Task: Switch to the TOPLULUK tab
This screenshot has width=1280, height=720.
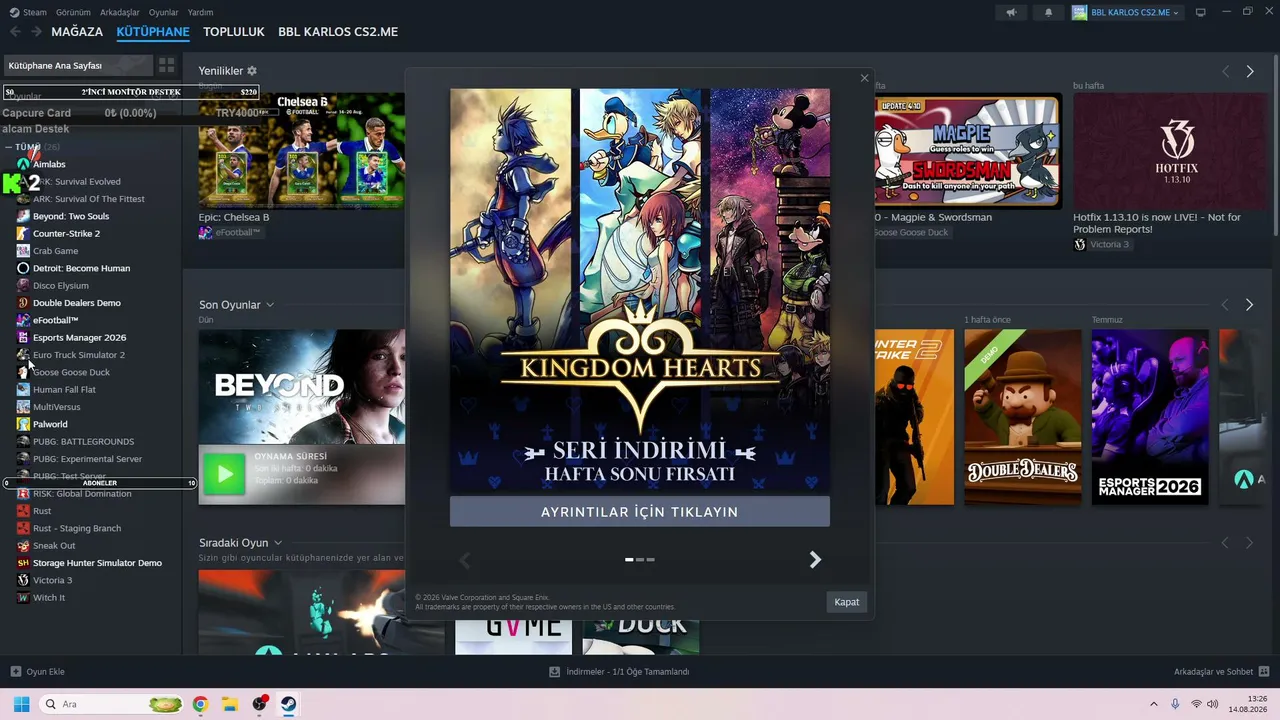Action: 234,32
